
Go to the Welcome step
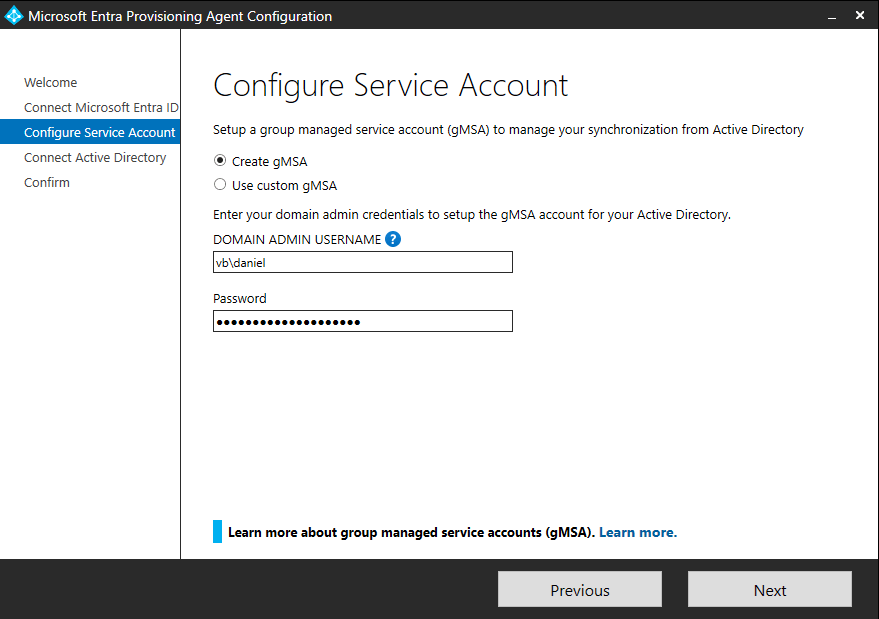(50, 82)
